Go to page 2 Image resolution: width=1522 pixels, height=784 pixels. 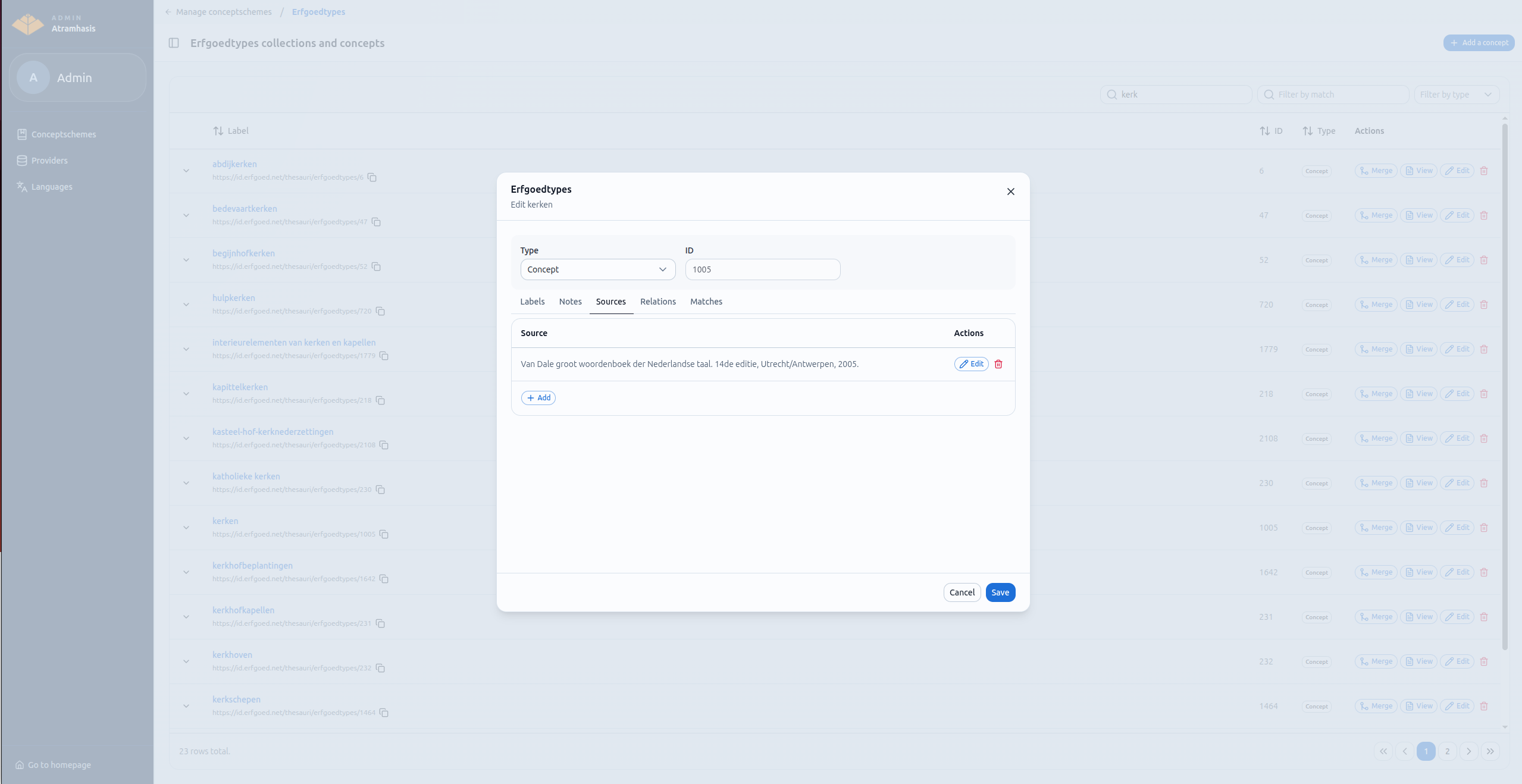(x=1447, y=751)
